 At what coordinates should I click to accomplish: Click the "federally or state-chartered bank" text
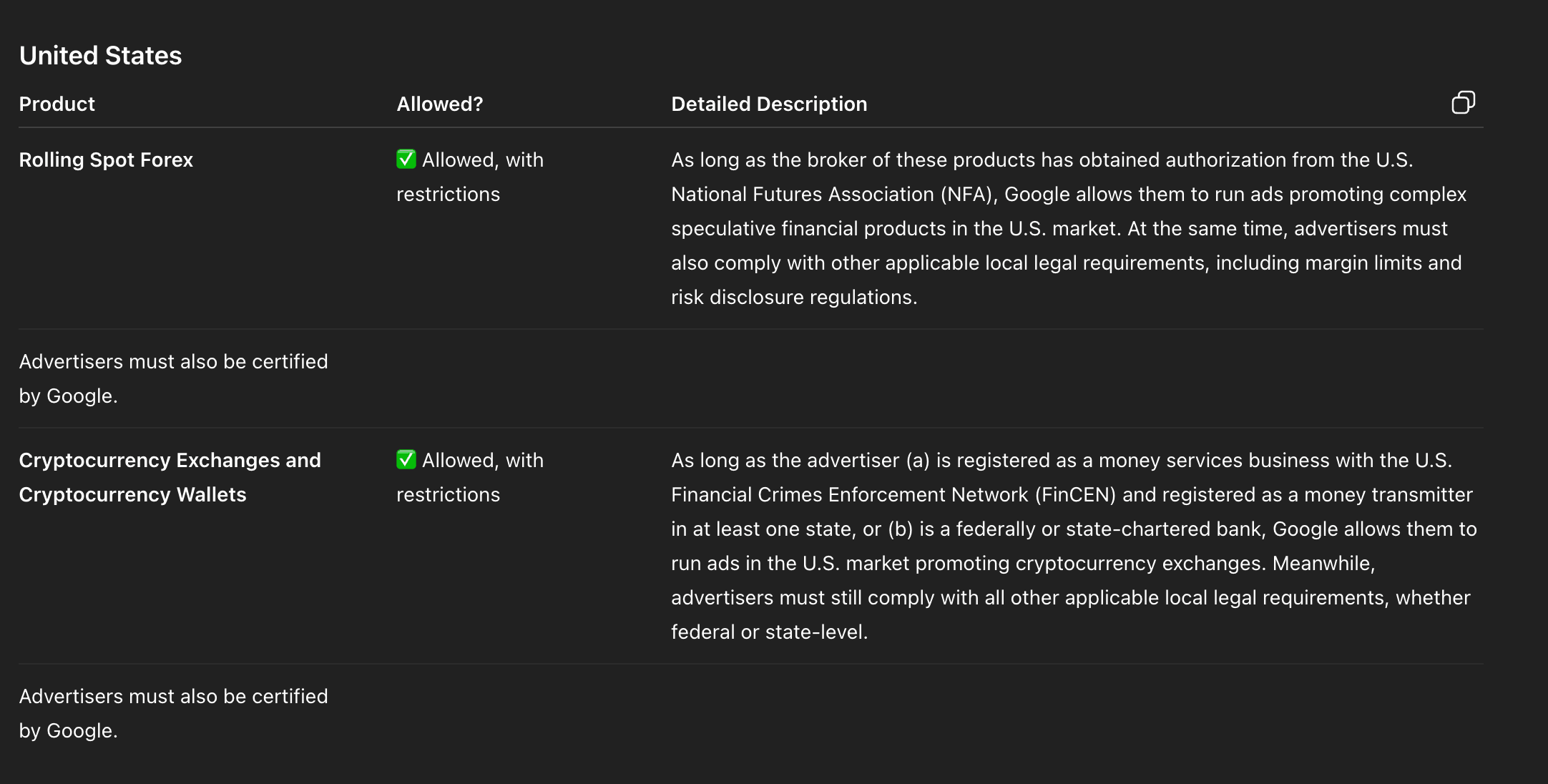click(x=1110, y=529)
